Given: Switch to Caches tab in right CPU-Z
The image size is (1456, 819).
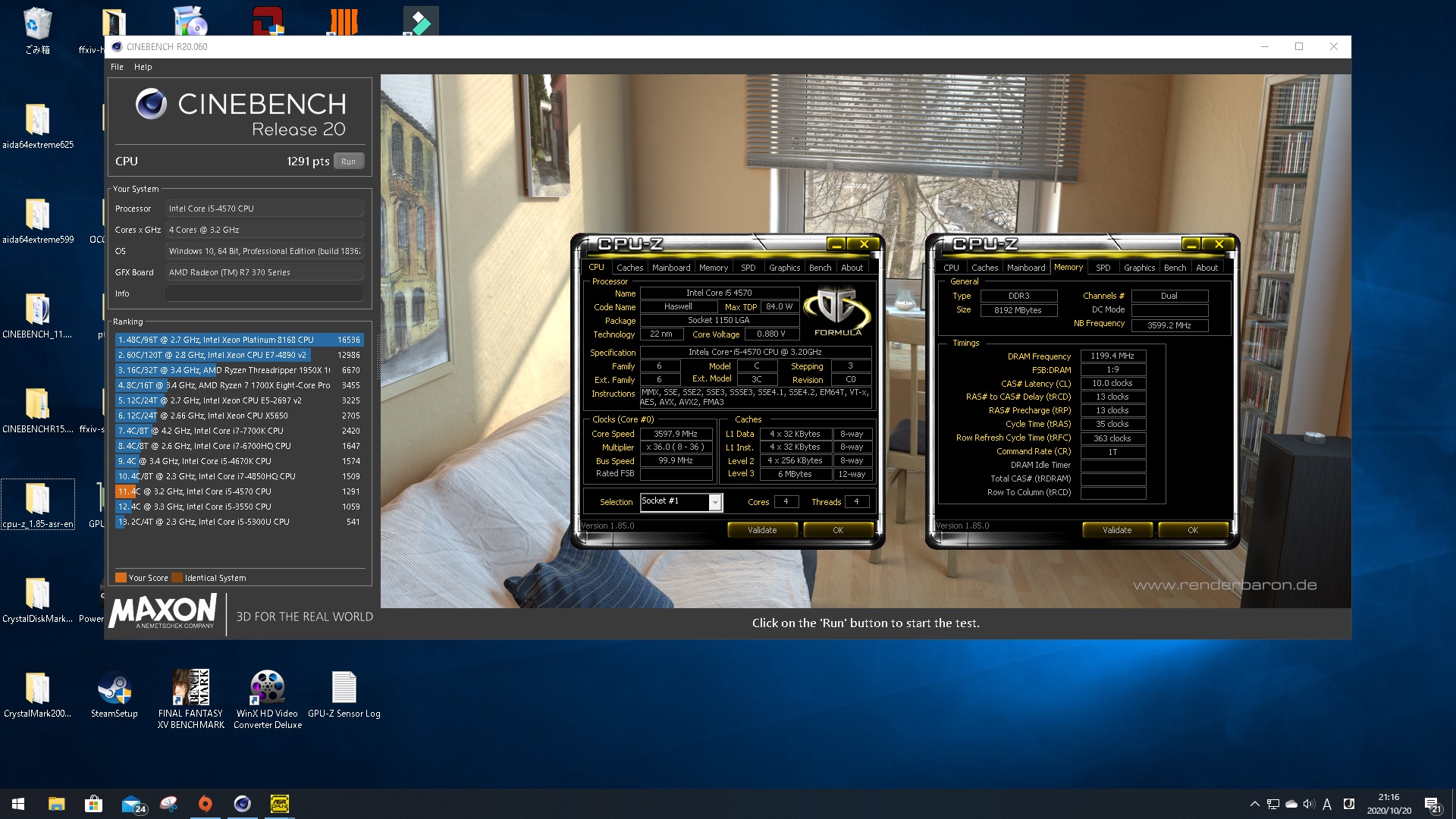Looking at the screenshot, I should (985, 268).
